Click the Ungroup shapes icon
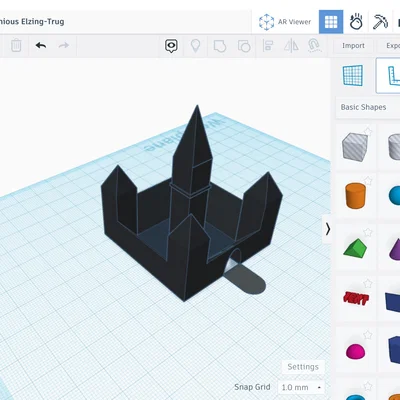 click(244, 46)
